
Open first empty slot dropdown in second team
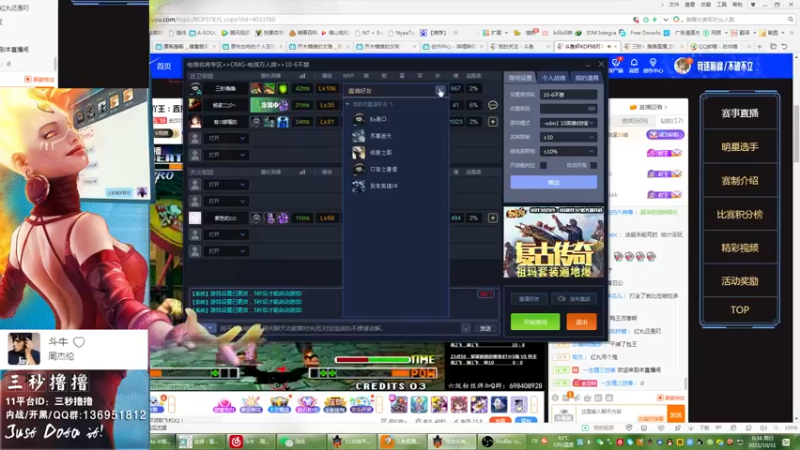[x=226, y=185]
